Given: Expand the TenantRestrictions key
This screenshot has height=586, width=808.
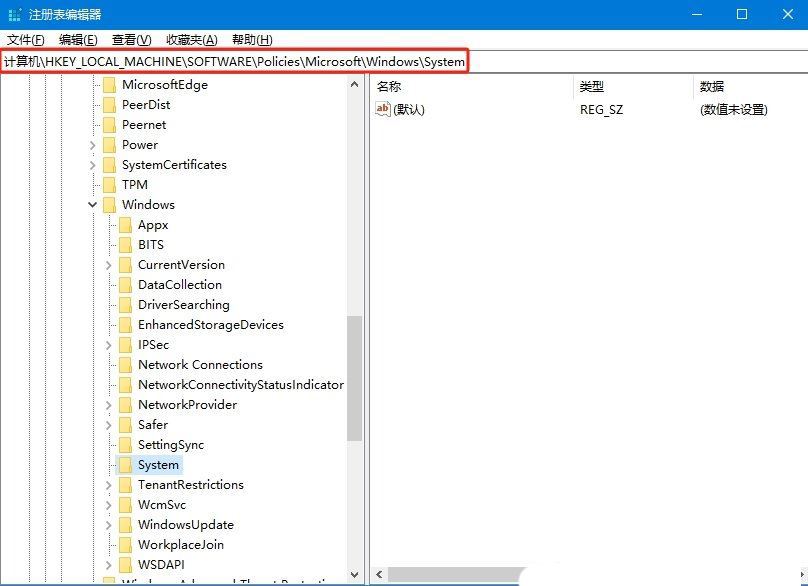Looking at the screenshot, I should click(109, 485).
